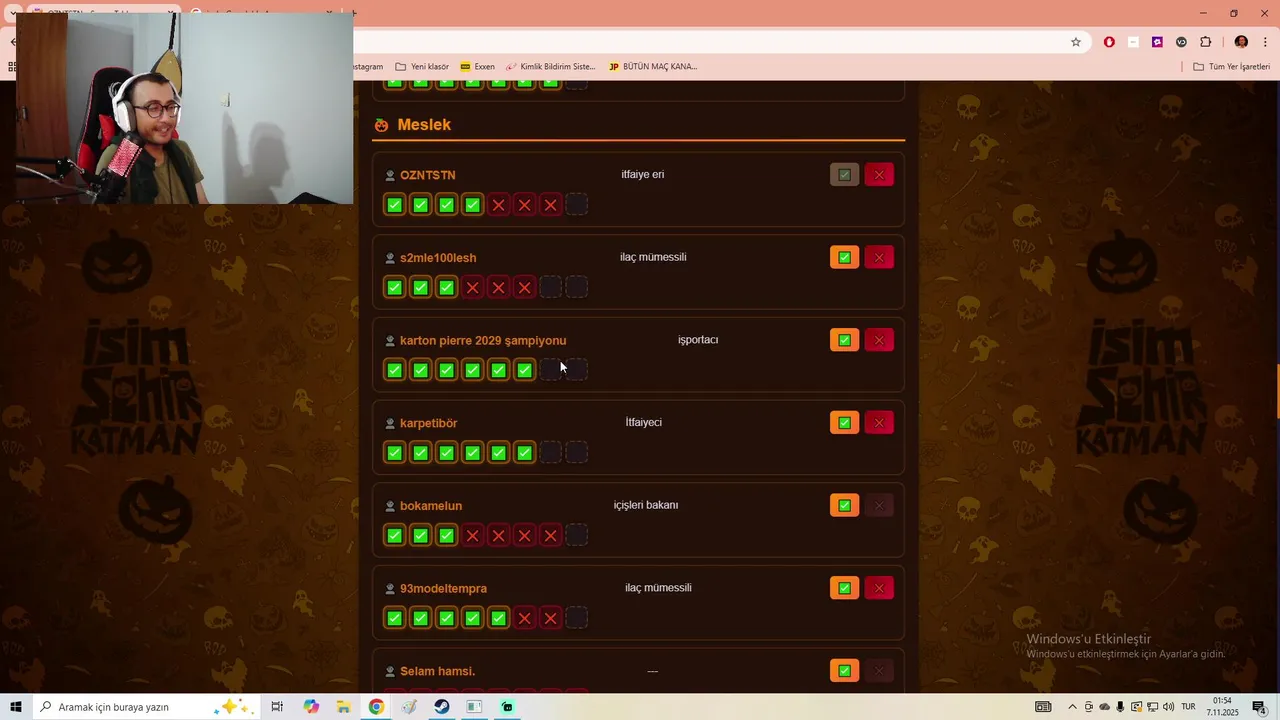Open the Yeni klasör bookmark folder
The image size is (1280, 720).
pos(422,67)
